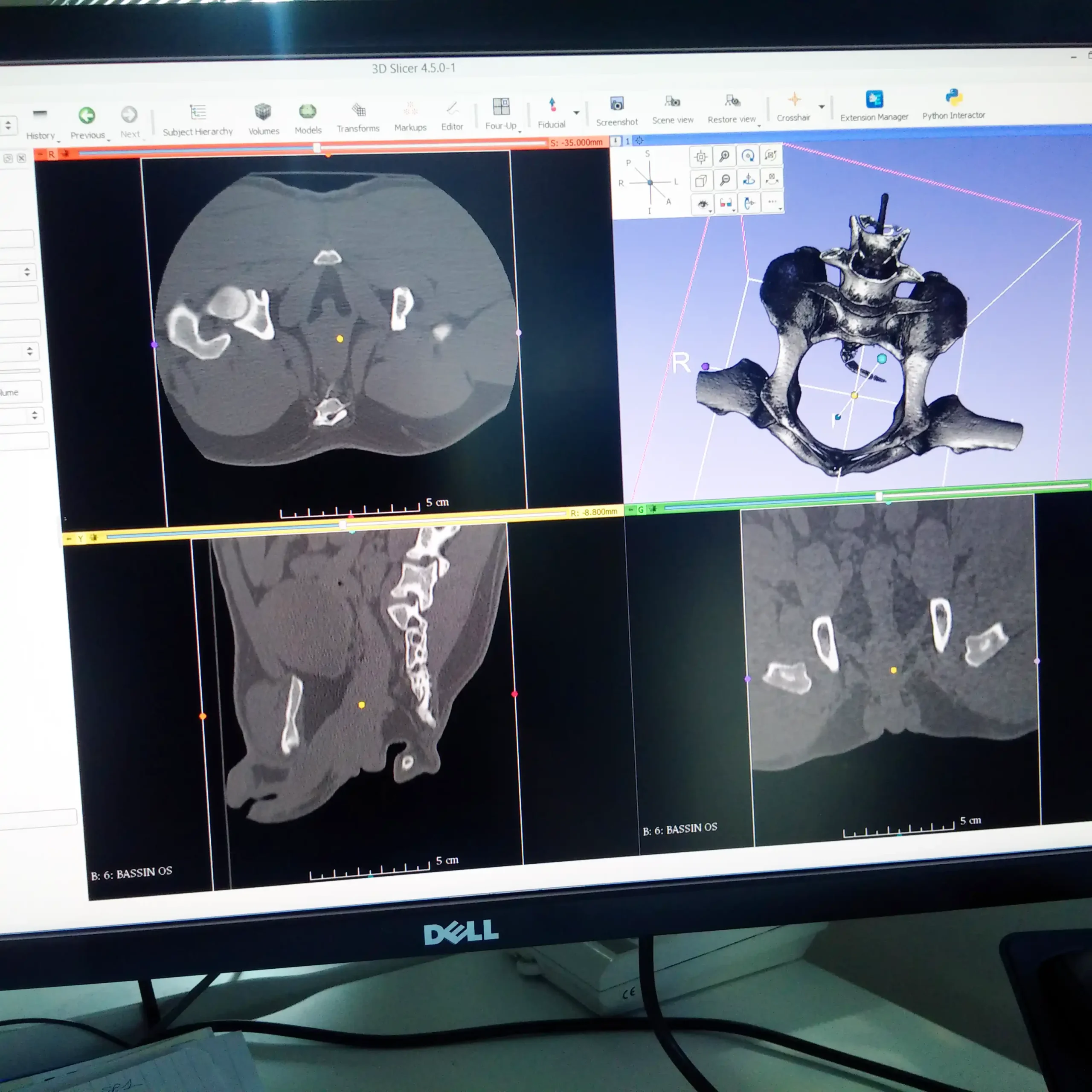Expand the Crosshair dropdown arrow
Viewport: 1092px width, 1092px height.
pos(821,106)
